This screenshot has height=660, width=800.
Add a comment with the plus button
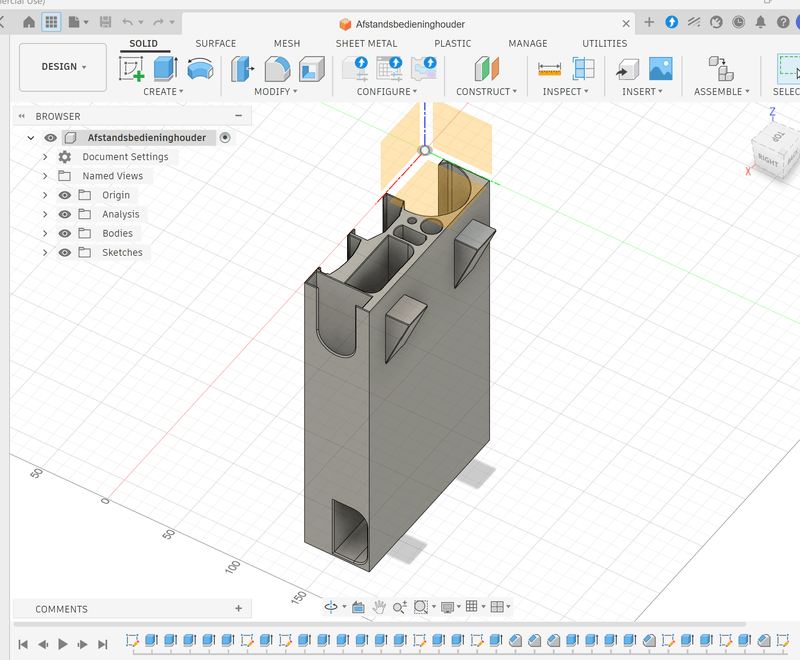pos(238,608)
